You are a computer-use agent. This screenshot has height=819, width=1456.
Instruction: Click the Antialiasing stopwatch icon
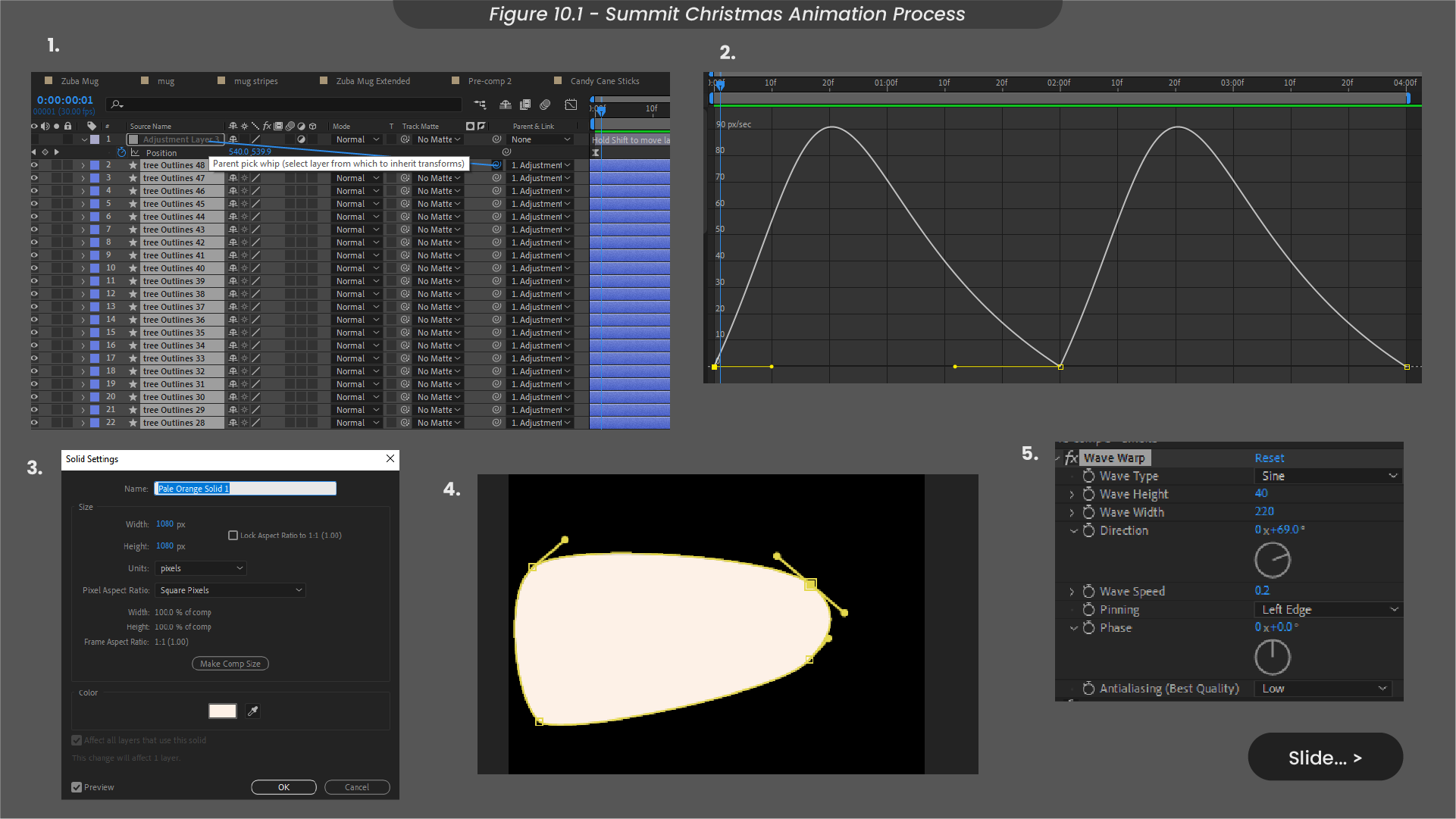tap(1088, 688)
